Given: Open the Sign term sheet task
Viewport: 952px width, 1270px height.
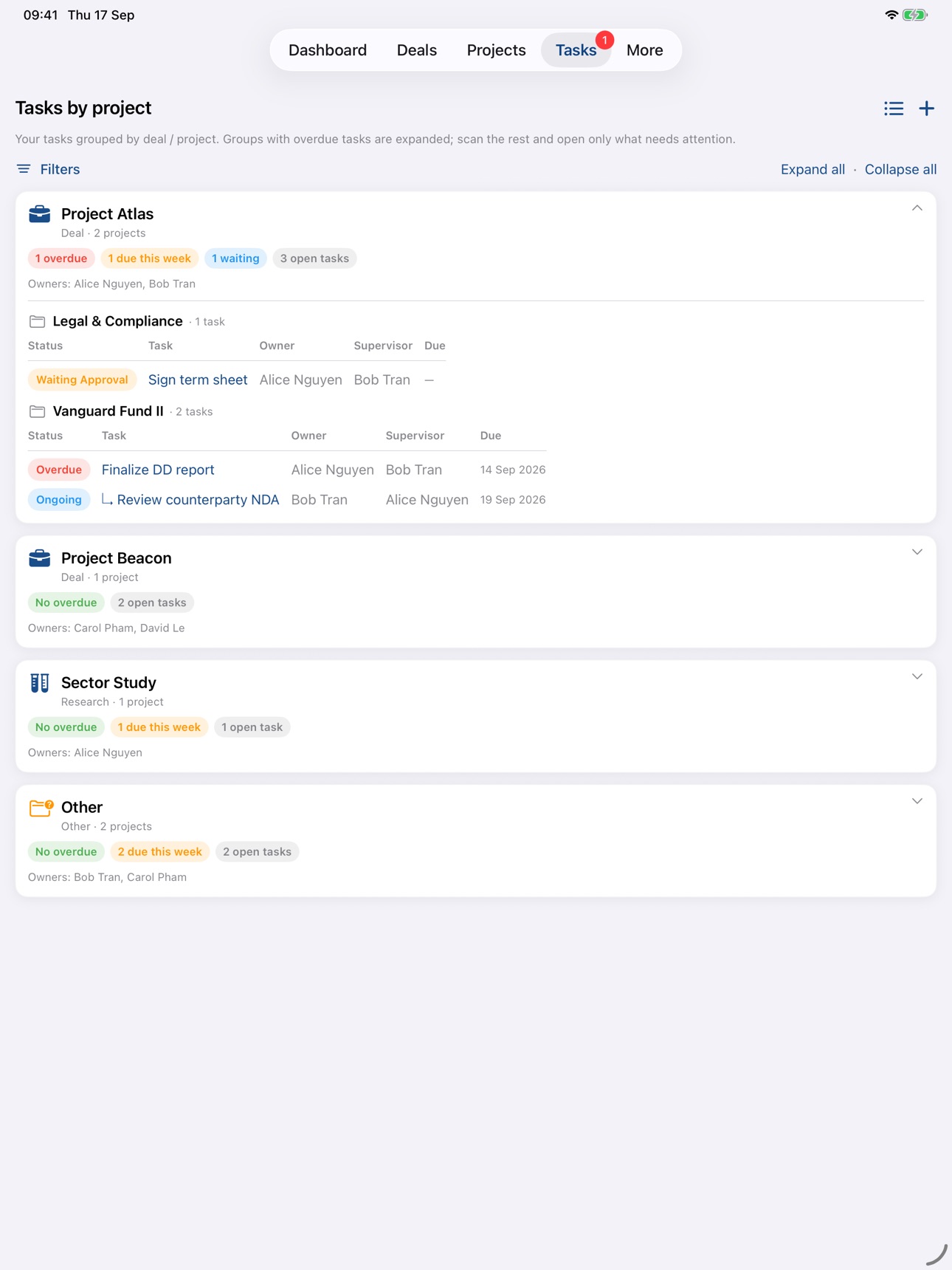Looking at the screenshot, I should click(x=198, y=380).
